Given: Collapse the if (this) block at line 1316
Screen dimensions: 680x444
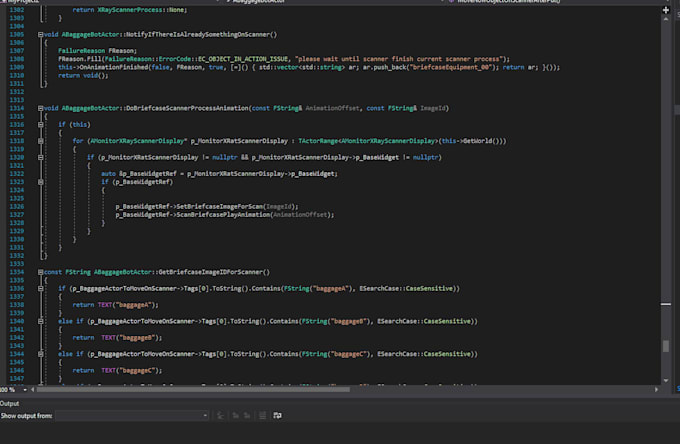Looking at the screenshot, I should 40,124.
